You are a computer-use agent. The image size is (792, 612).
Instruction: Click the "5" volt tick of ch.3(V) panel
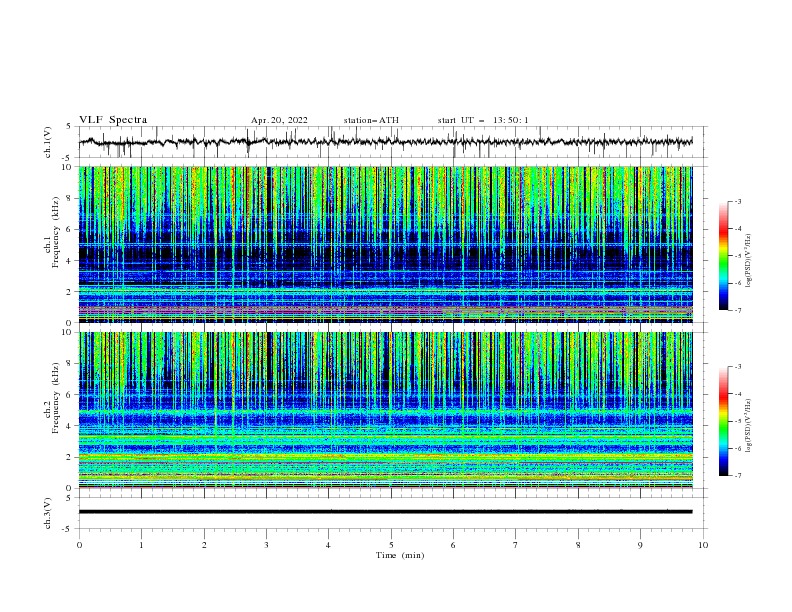point(69,498)
